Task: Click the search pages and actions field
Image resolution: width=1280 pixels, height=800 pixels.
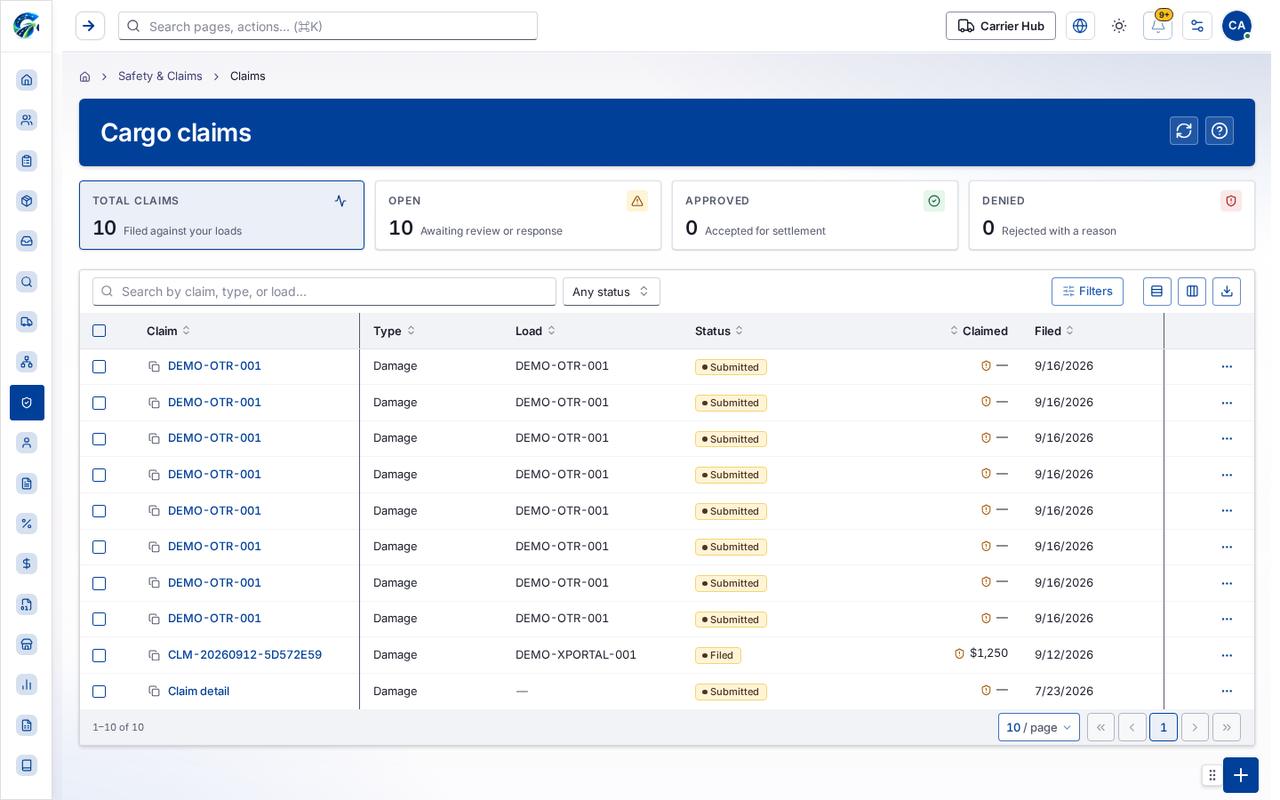Action: coord(328,26)
